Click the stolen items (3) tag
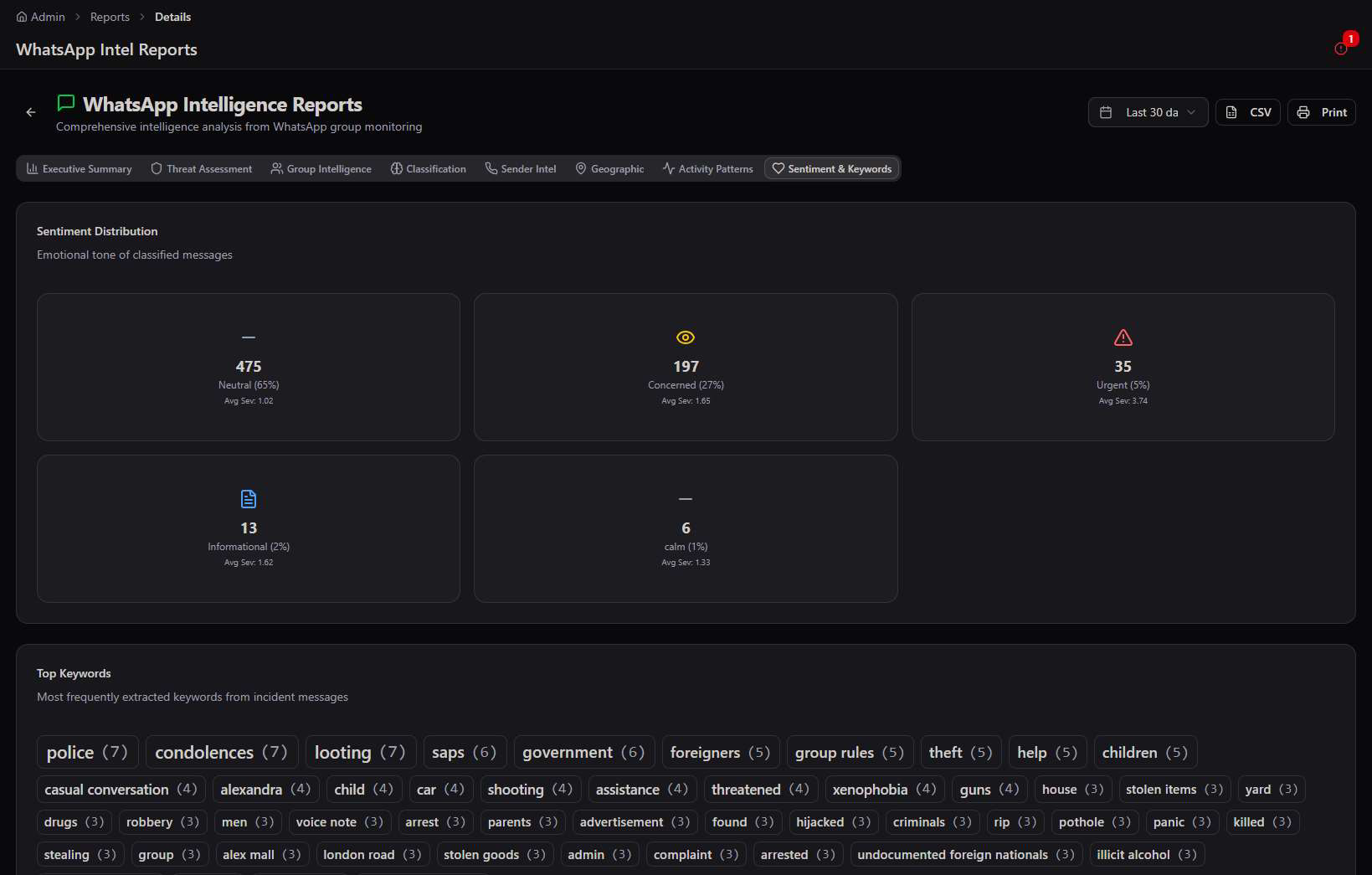The image size is (1372, 875). point(1174,789)
